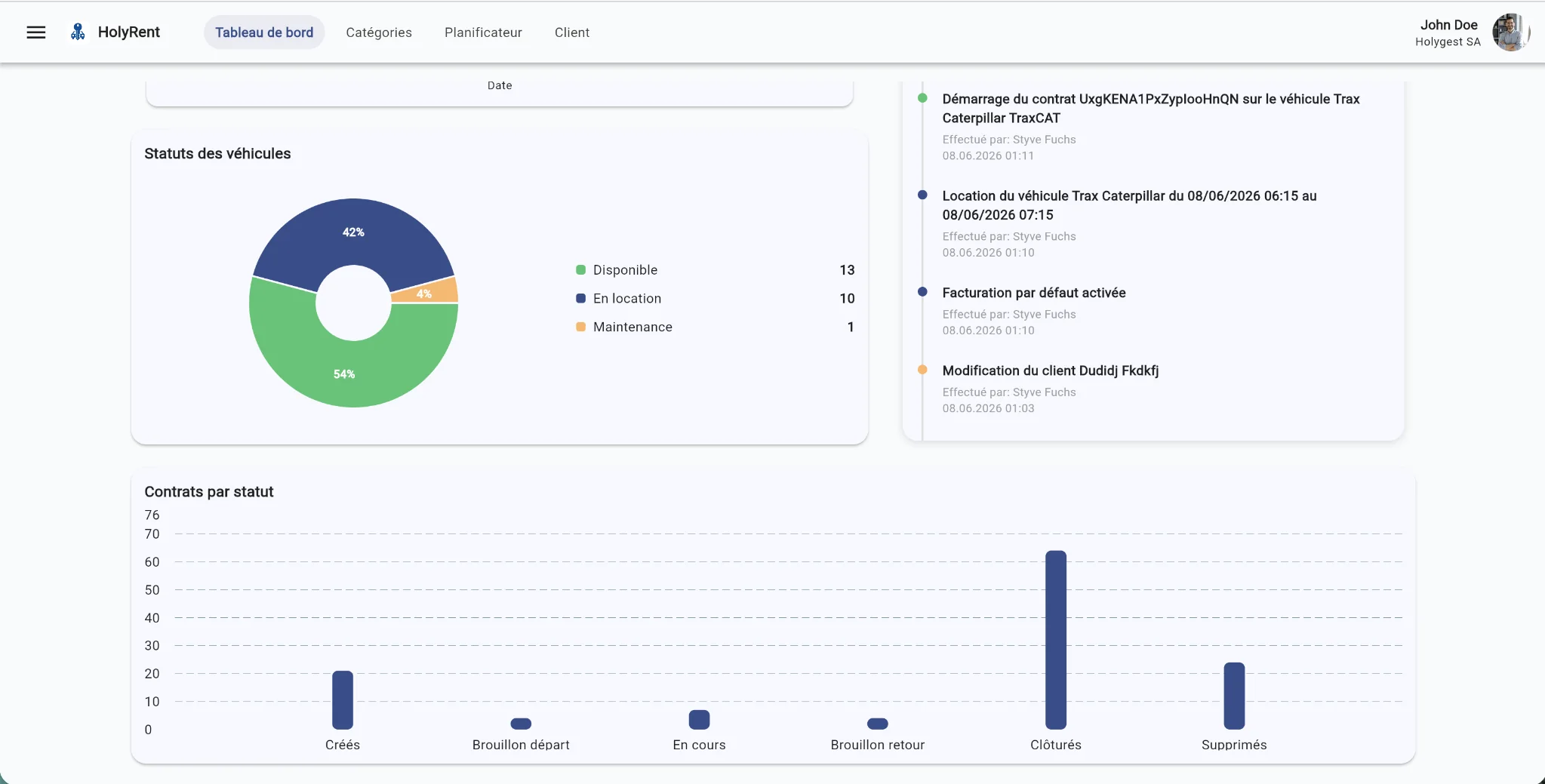This screenshot has width=1545, height=784.
Task: Switch to the Tableau de bord tab
Action: 264,32
